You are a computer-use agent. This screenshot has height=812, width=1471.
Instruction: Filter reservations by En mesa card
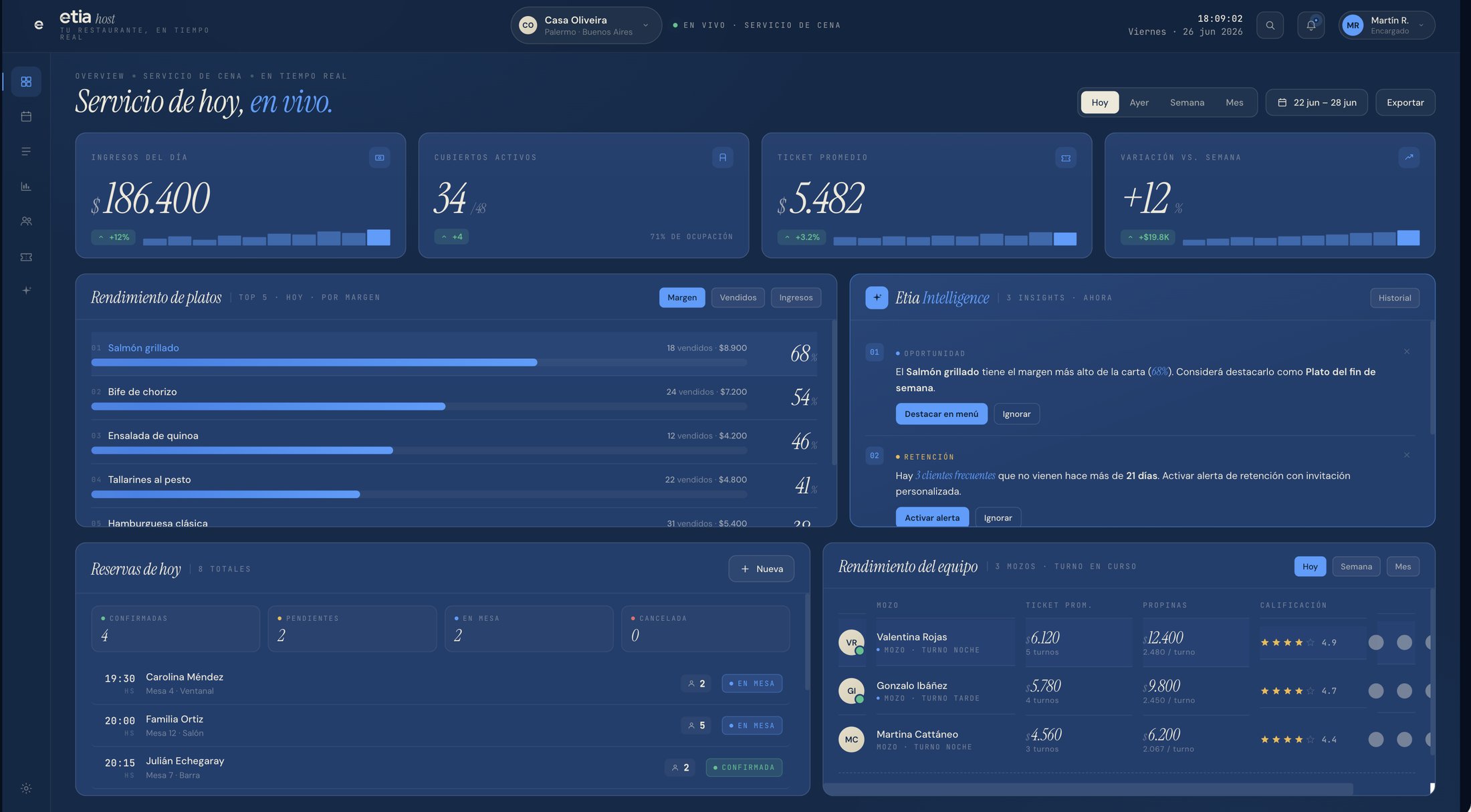pyautogui.click(x=529, y=629)
